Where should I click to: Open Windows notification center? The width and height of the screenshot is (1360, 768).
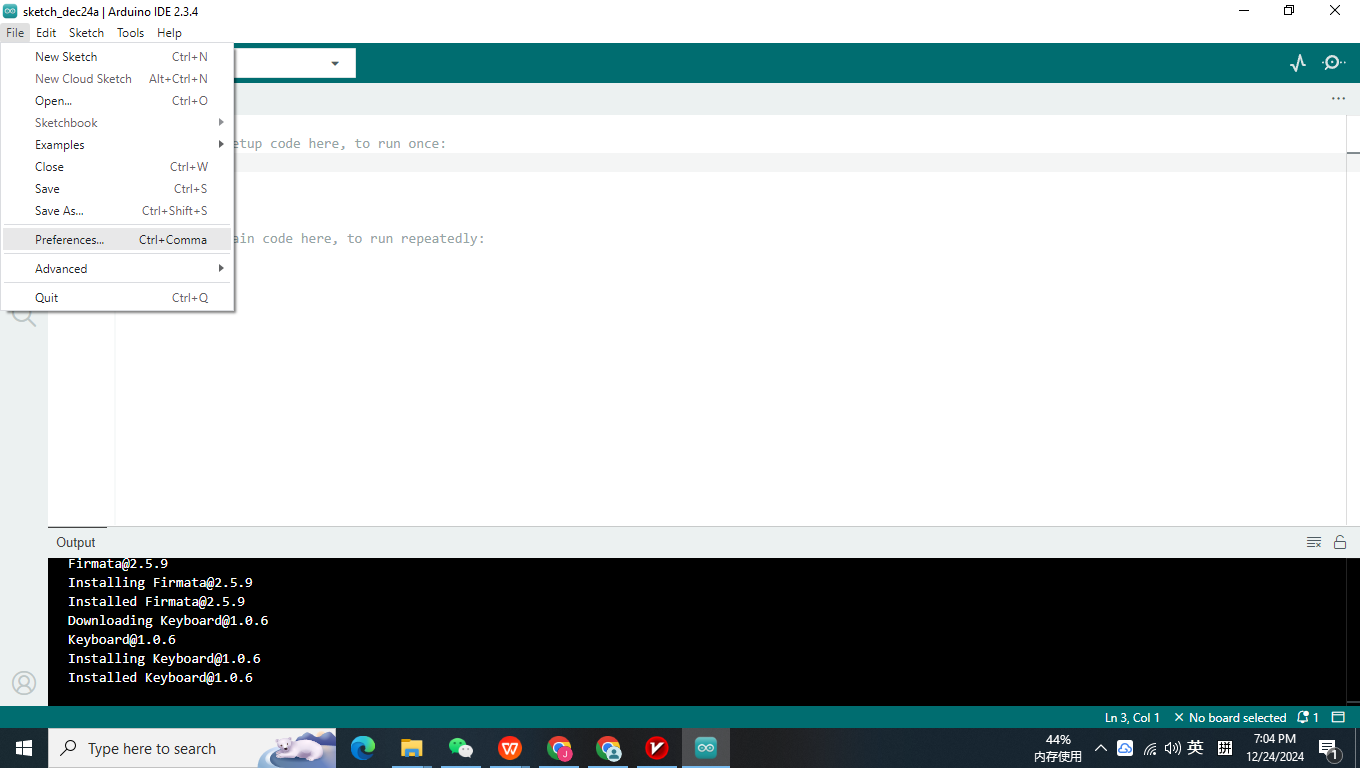tap(1329, 748)
